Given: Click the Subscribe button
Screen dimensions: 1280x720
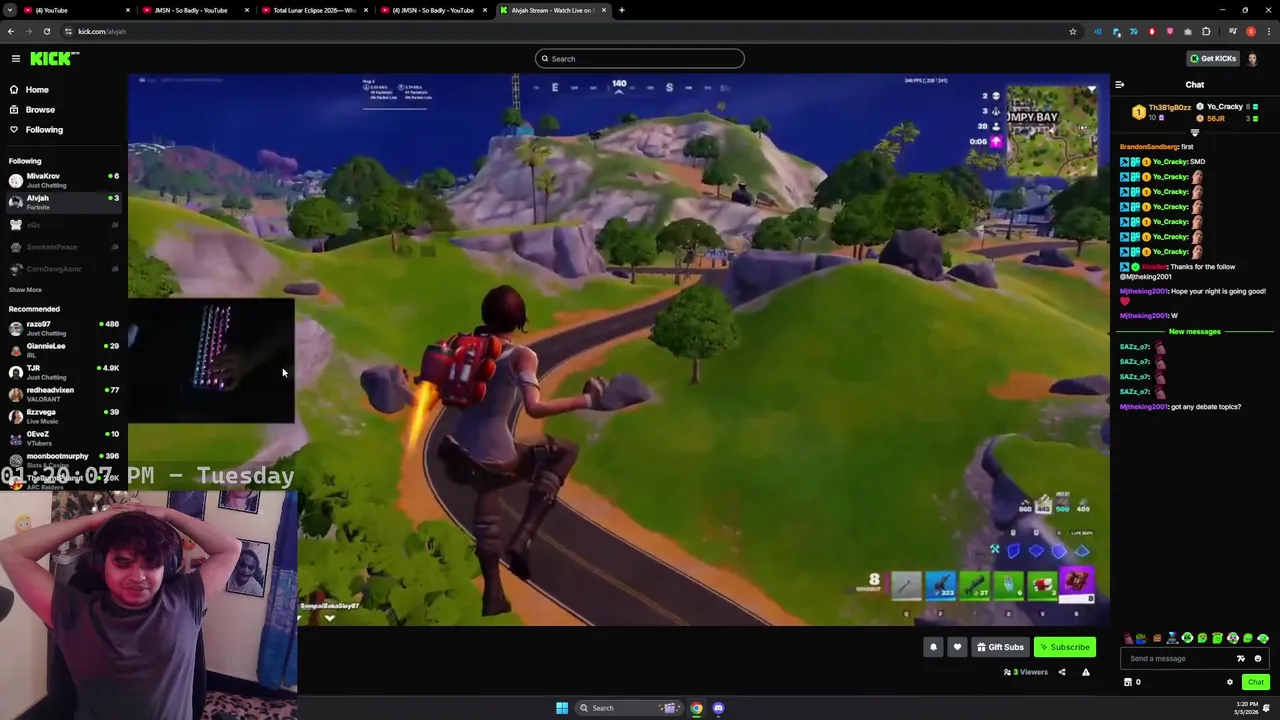Looking at the screenshot, I should point(1064,647).
